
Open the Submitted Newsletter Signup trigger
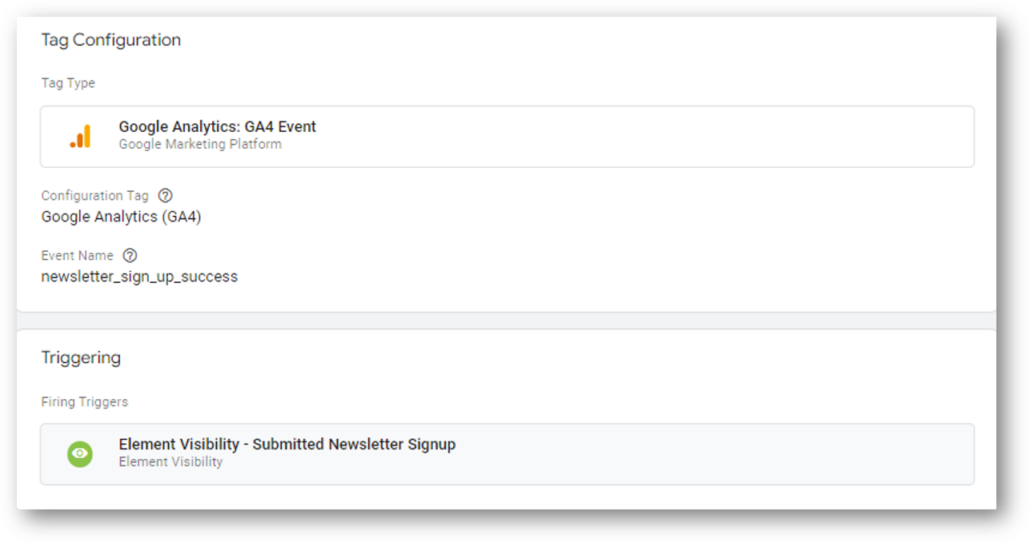click(x=507, y=454)
